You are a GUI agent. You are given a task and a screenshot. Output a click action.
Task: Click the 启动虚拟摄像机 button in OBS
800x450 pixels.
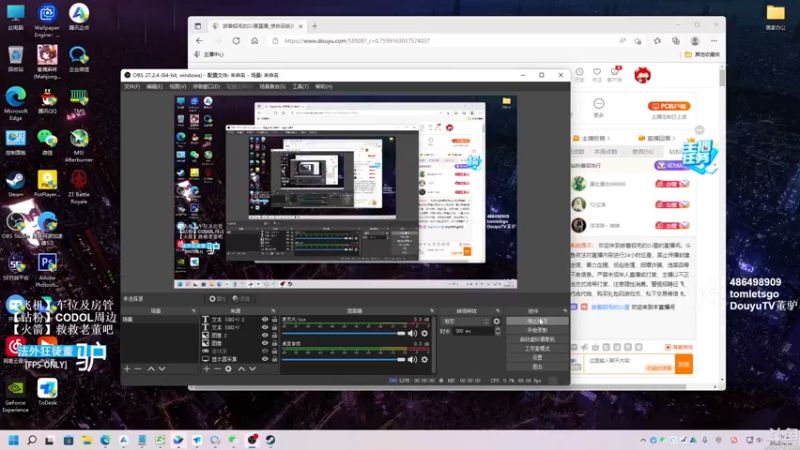537,339
